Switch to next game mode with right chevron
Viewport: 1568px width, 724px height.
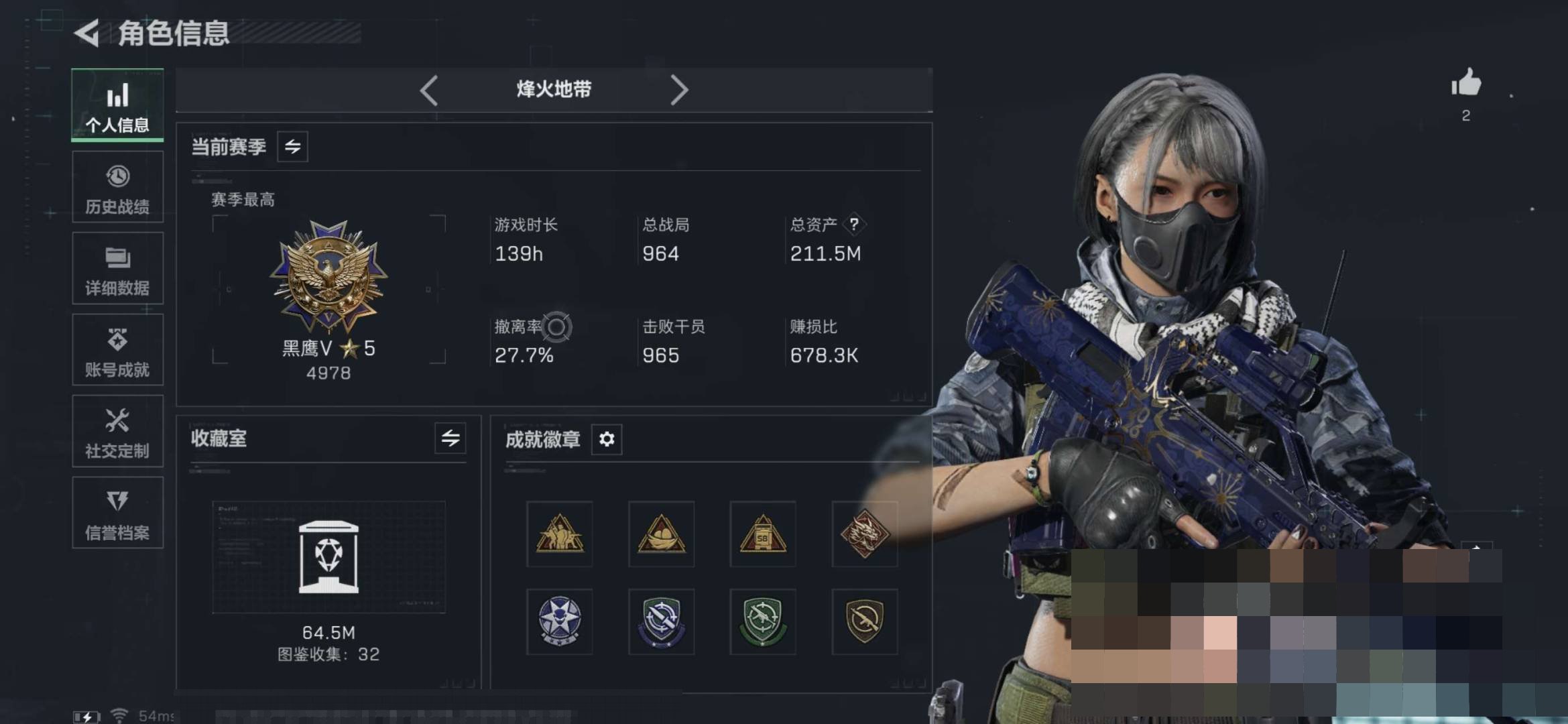pos(679,90)
